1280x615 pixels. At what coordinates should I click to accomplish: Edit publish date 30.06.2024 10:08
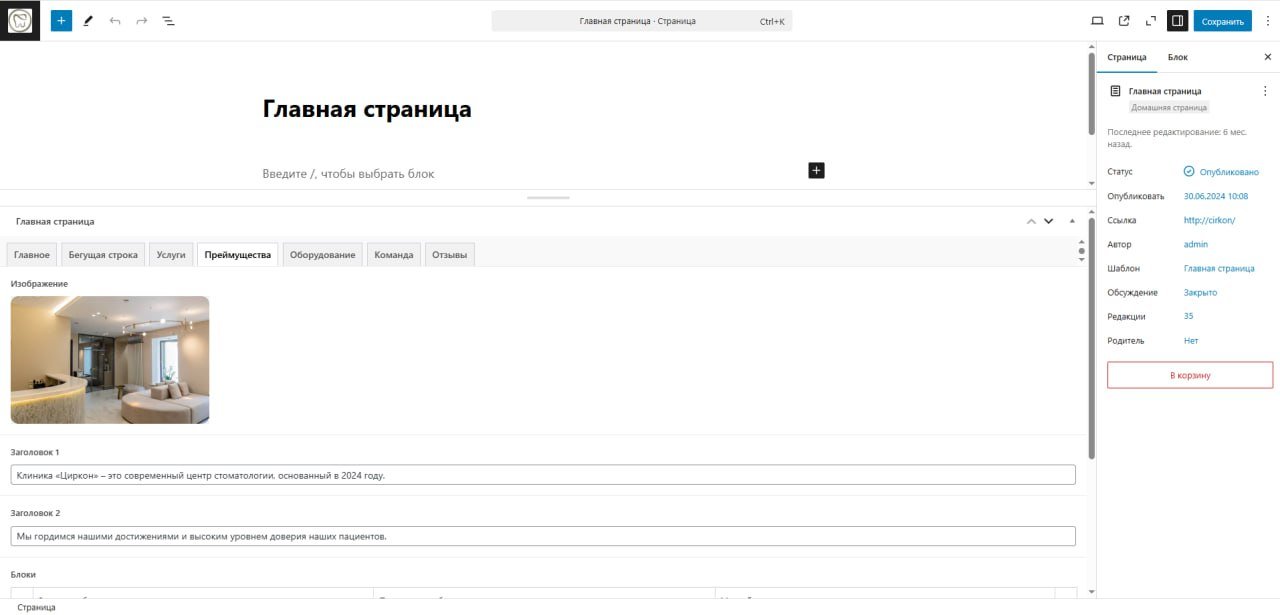coord(1216,196)
